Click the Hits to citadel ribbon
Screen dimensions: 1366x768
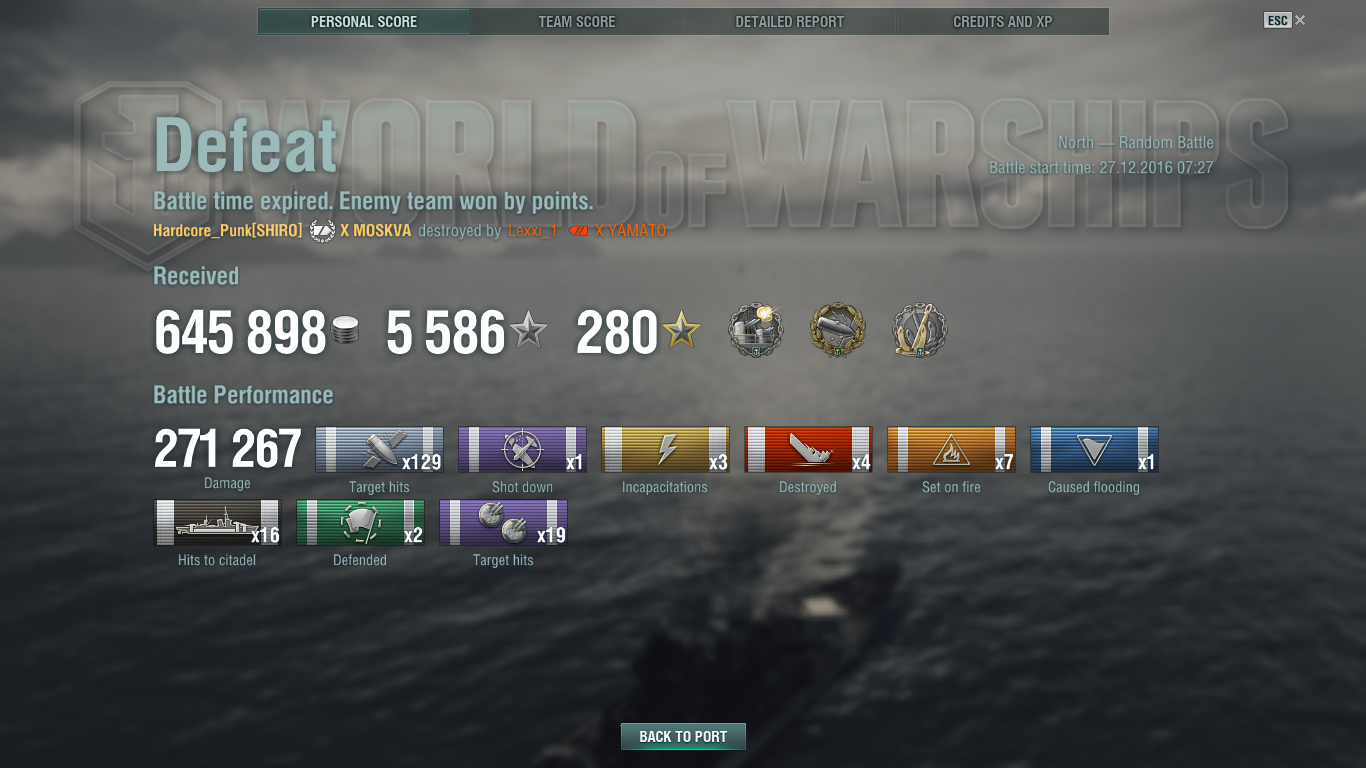tap(217, 523)
